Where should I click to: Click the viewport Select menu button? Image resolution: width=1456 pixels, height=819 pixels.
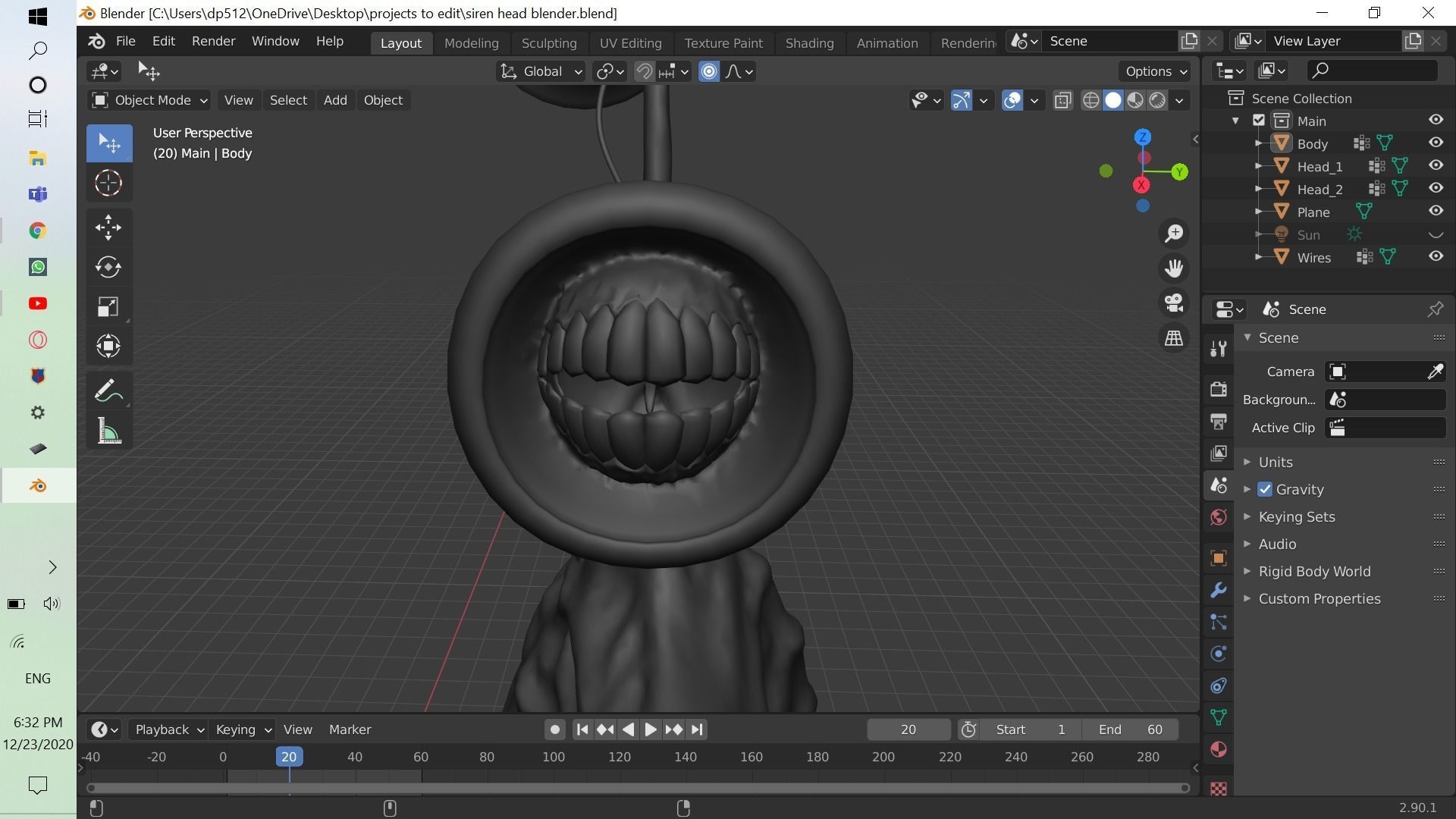click(x=288, y=100)
